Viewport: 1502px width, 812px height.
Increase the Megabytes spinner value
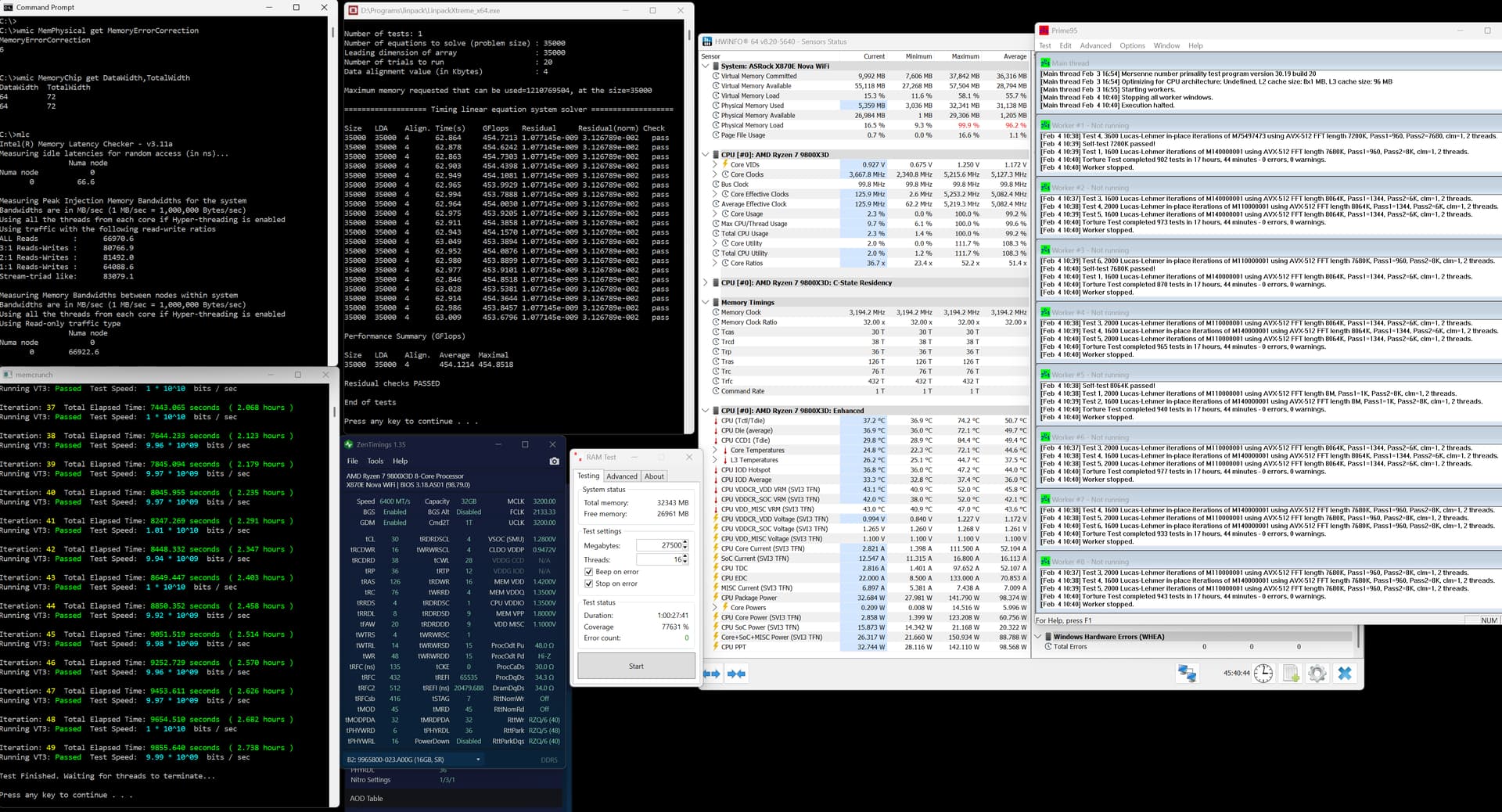coord(685,542)
